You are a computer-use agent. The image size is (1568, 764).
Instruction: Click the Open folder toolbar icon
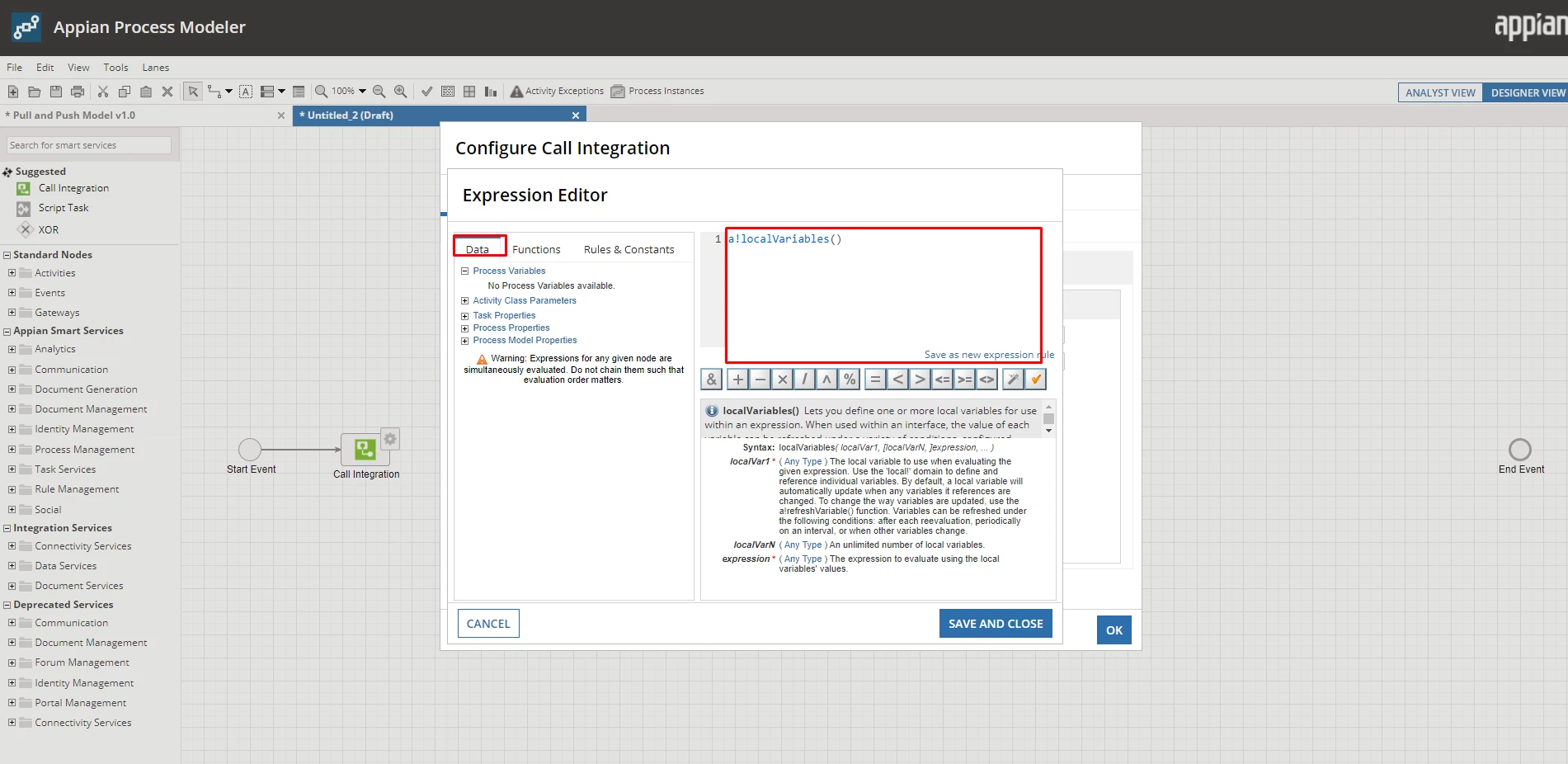(x=35, y=92)
